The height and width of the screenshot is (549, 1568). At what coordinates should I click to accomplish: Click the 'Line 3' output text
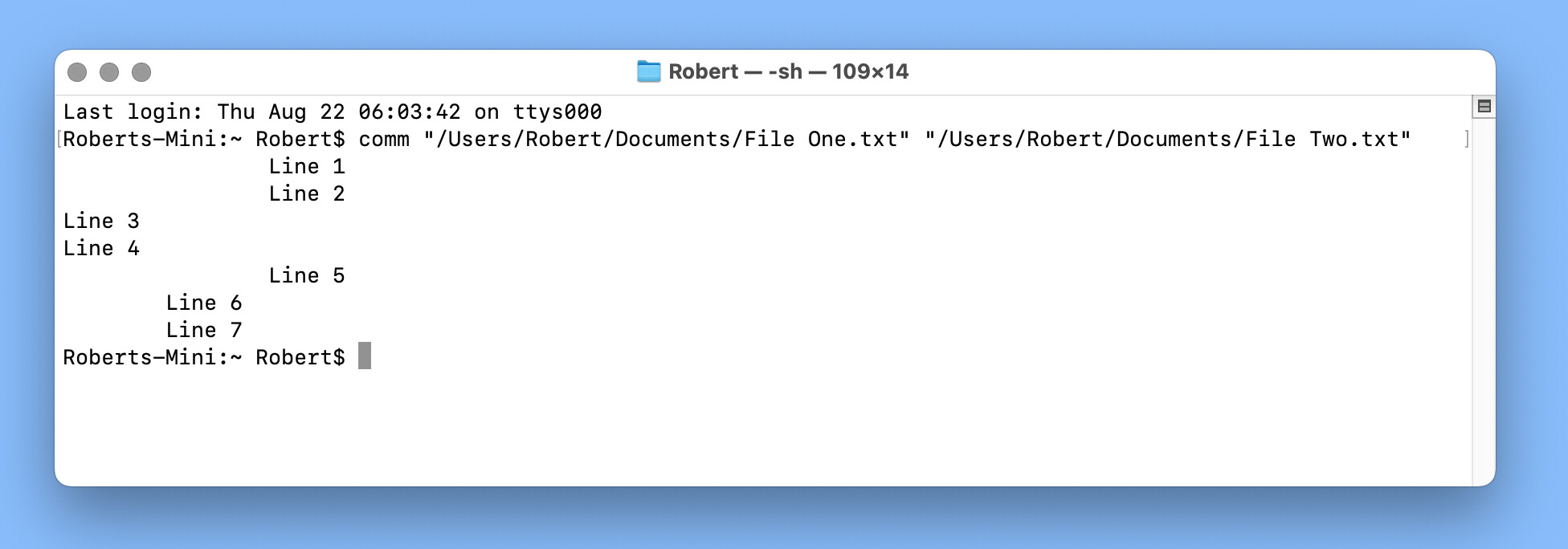coord(101,221)
